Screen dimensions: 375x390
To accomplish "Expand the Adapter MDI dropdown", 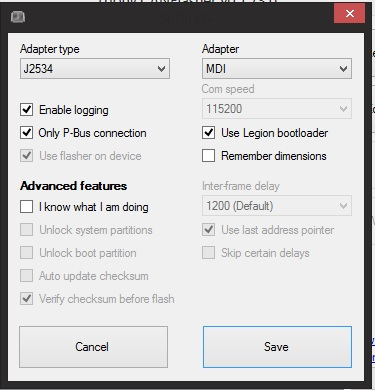I will 277,69.
